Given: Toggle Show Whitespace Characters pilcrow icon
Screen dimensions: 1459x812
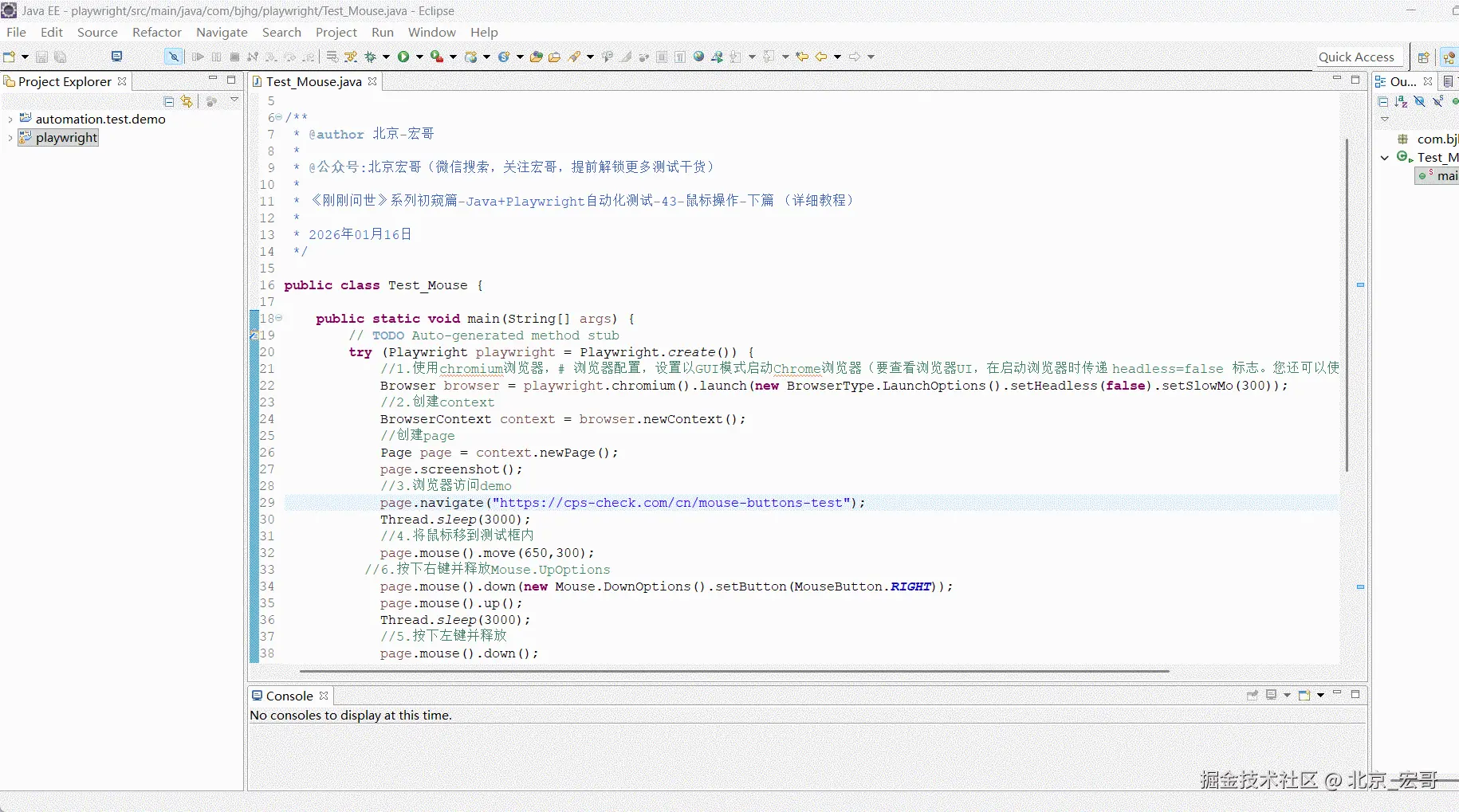Looking at the screenshot, I should coord(679,57).
